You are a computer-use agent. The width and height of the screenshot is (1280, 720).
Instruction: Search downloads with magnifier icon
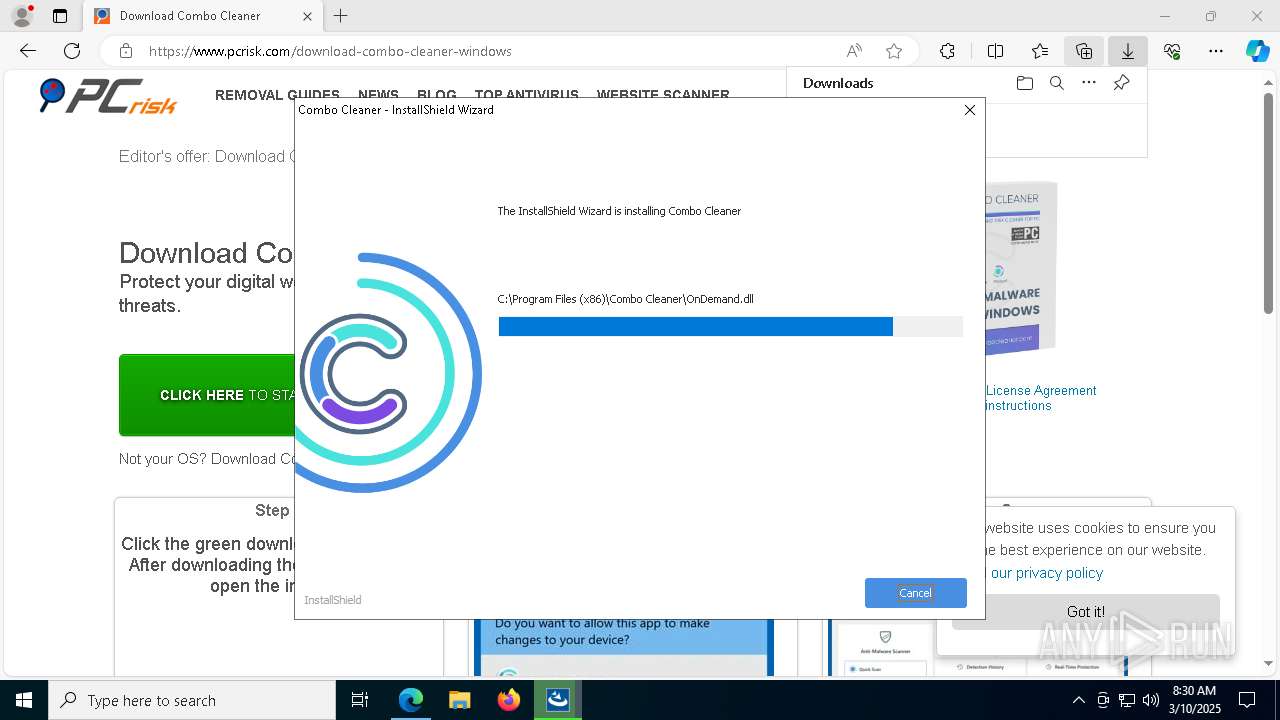click(1056, 83)
